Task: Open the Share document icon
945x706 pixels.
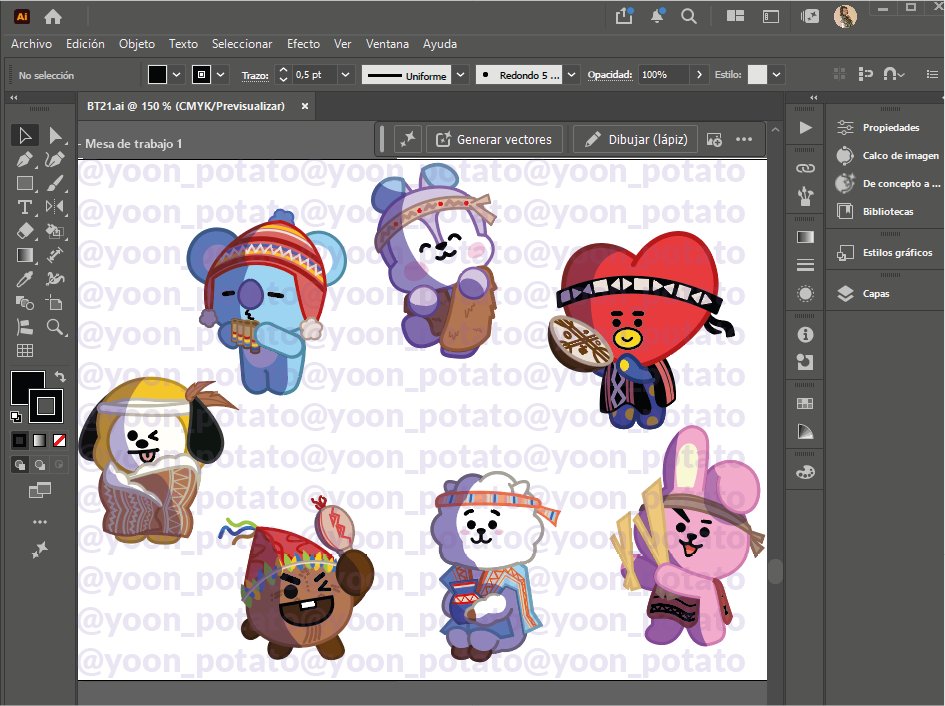Action: (624, 16)
